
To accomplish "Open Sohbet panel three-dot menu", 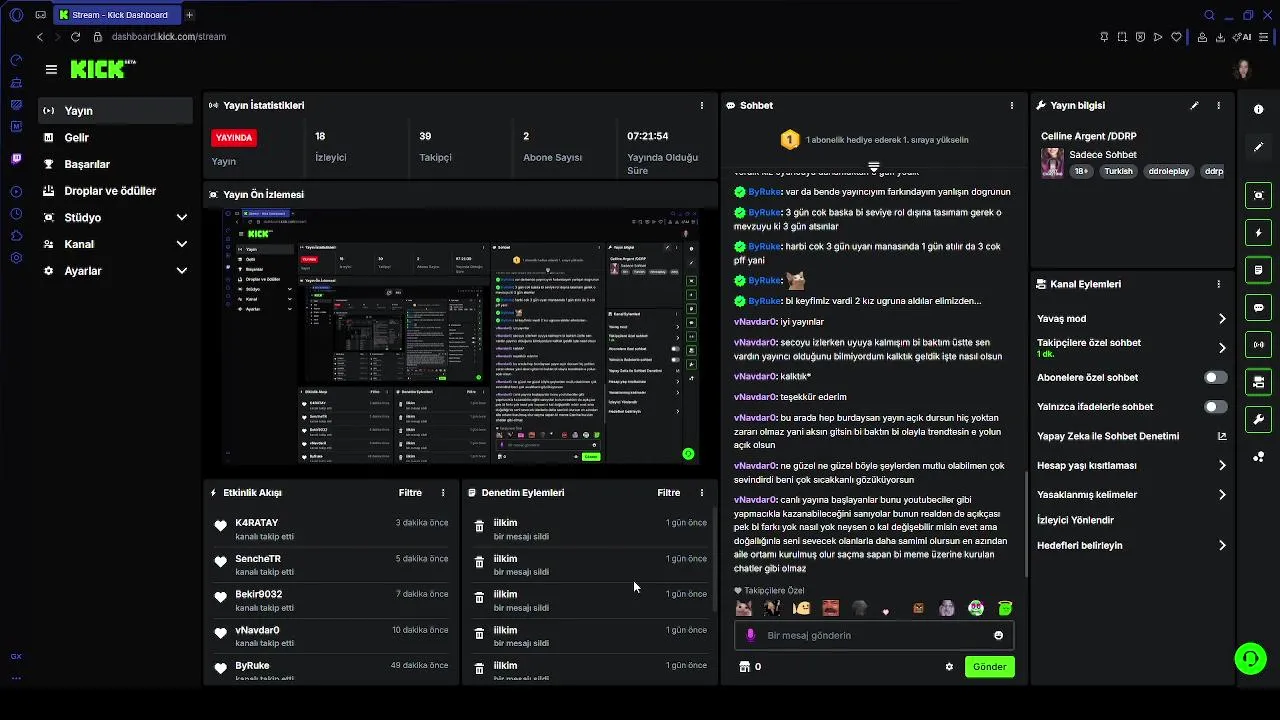I will tap(1011, 105).
